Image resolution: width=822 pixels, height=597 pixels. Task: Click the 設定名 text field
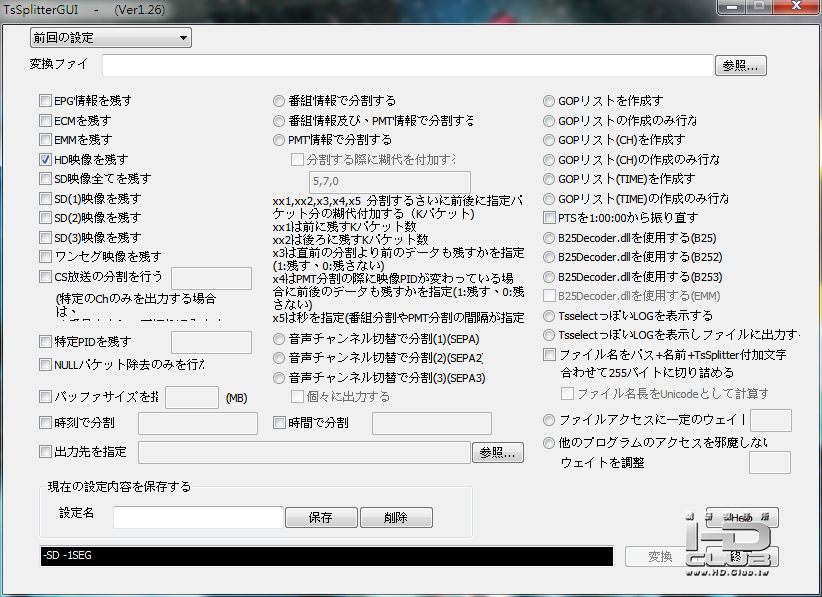tap(198, 517)
